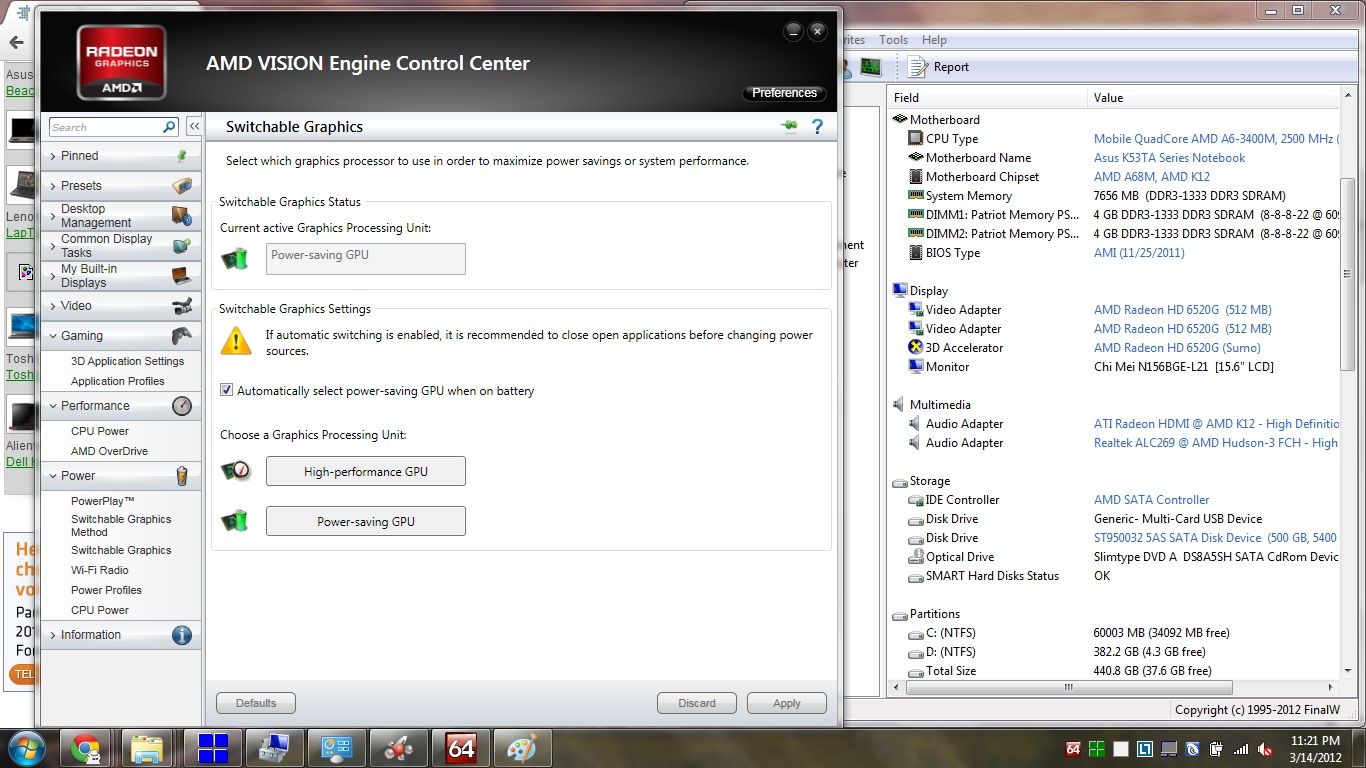
Task: Open Paint palette icon in taskbar
Action: tap(522, 748)
